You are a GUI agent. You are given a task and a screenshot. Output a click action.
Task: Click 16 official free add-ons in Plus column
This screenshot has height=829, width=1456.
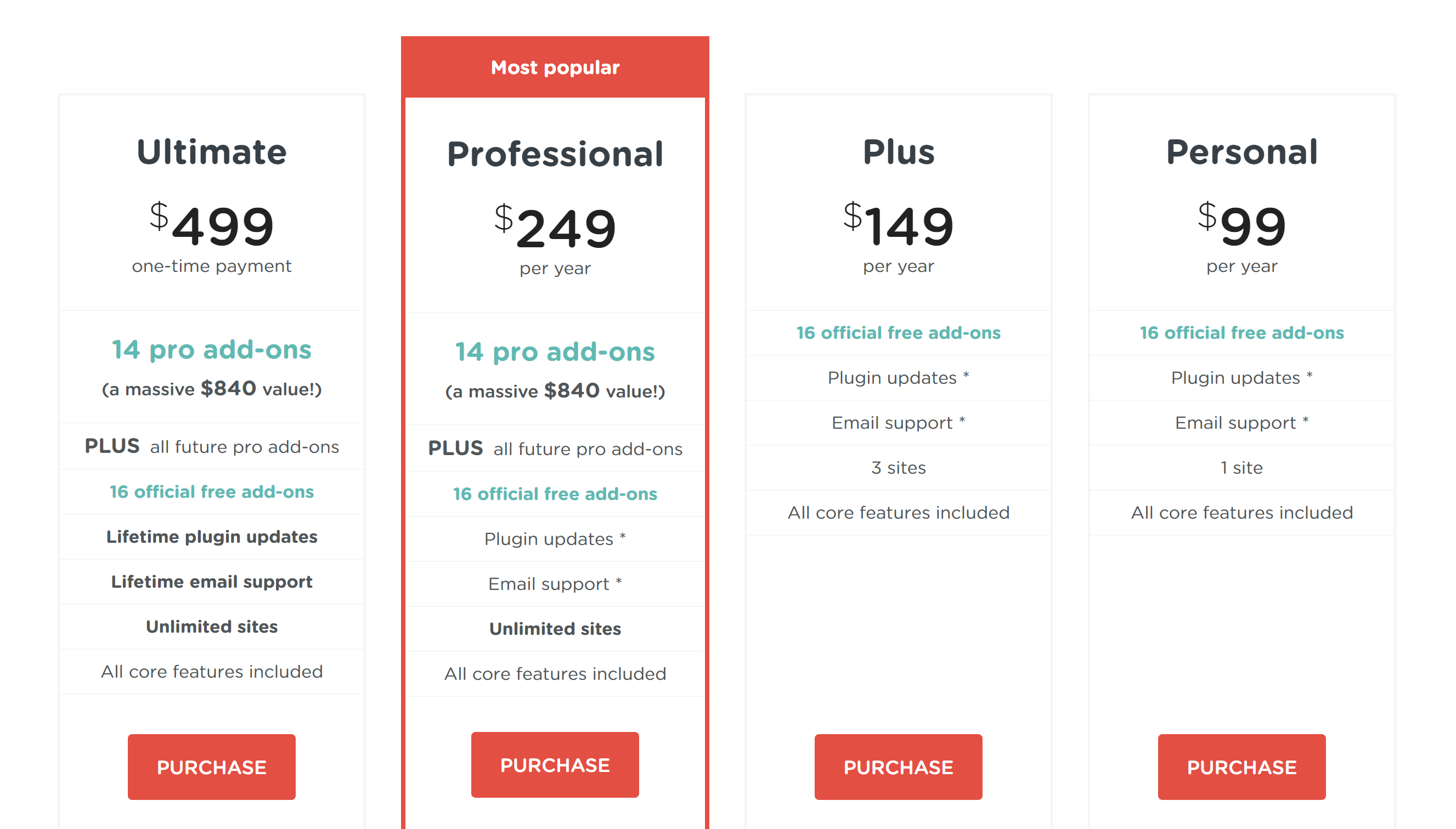click(898, 332)
